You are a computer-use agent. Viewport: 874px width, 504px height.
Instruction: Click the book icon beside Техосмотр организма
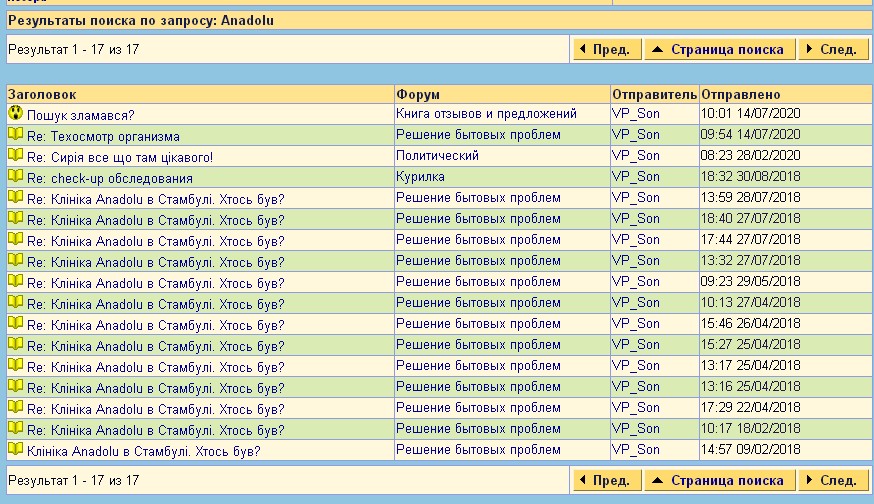[x=15, y=135]
